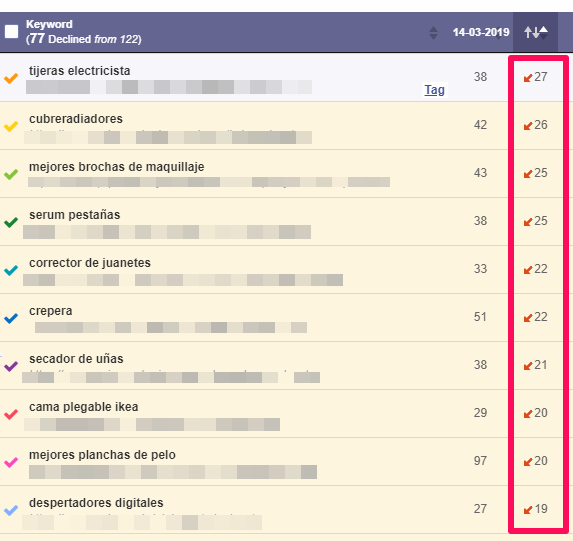
Task: Click purple checkmark beside secador de uñas
Action: tap(11, 366)
